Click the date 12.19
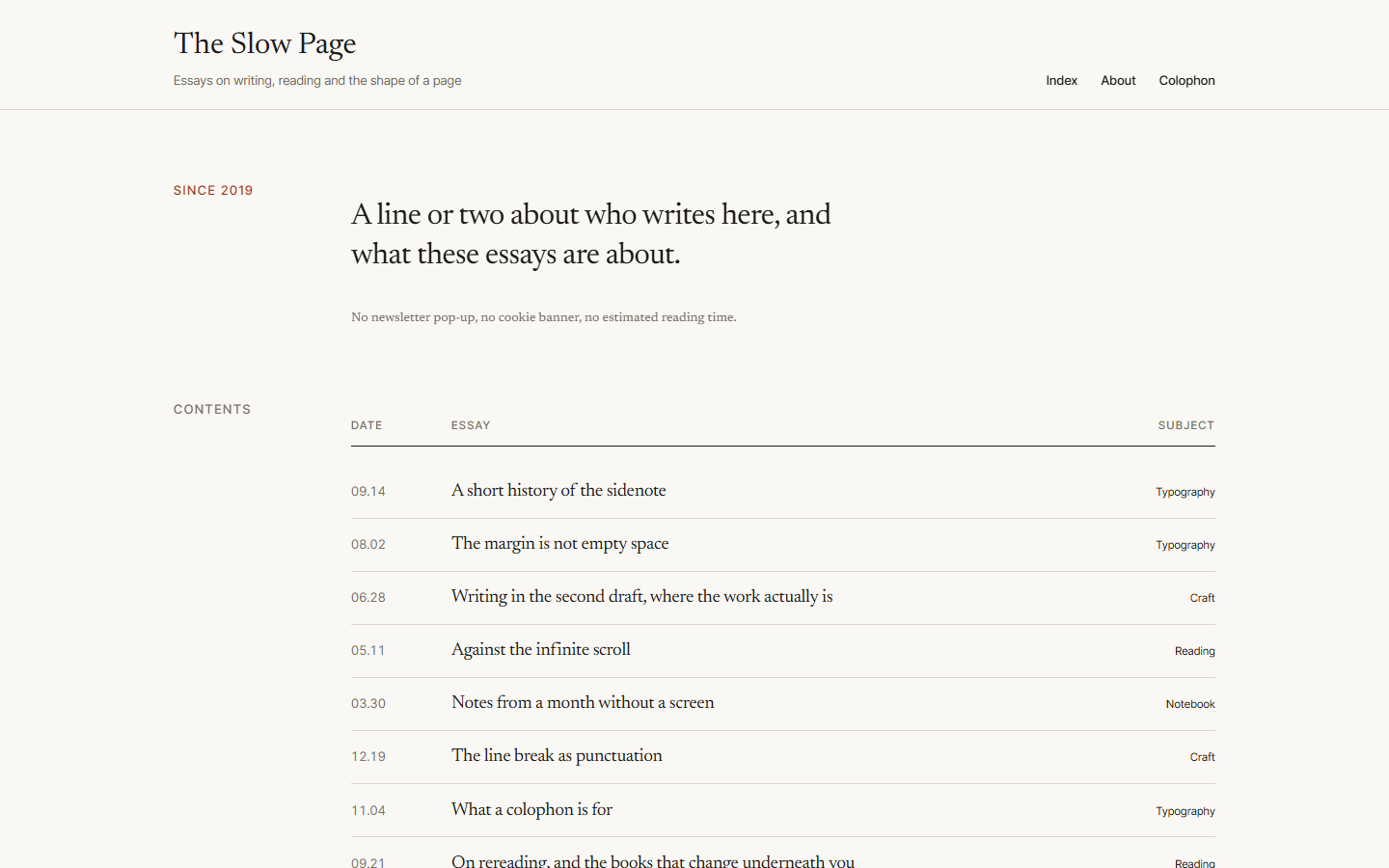 coord(368,756)
